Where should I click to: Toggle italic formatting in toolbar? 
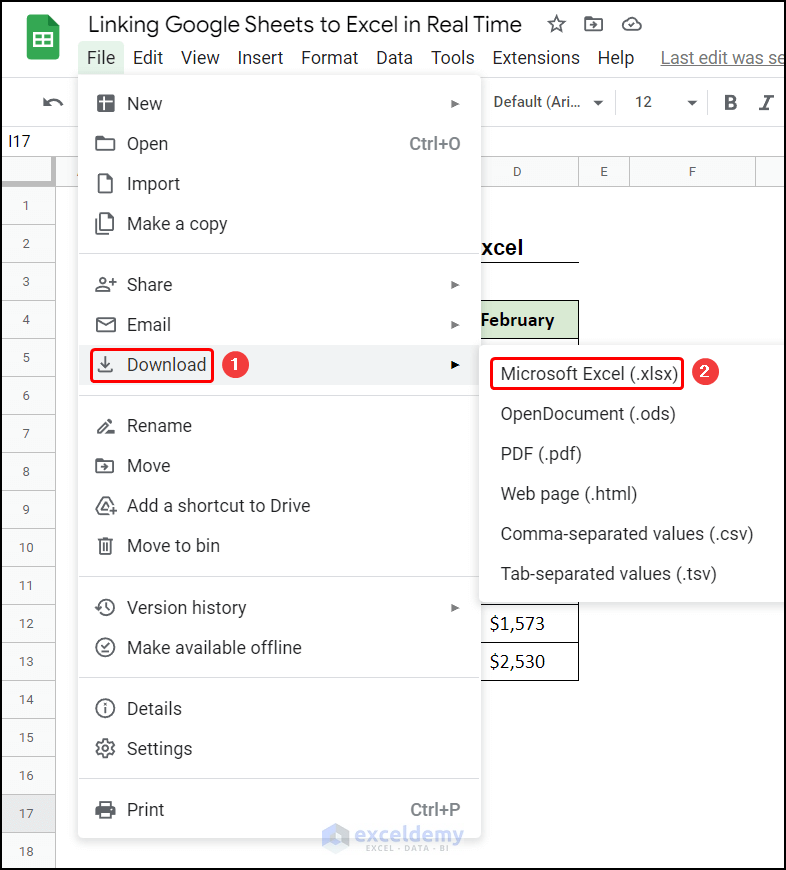tap(766, 102)
